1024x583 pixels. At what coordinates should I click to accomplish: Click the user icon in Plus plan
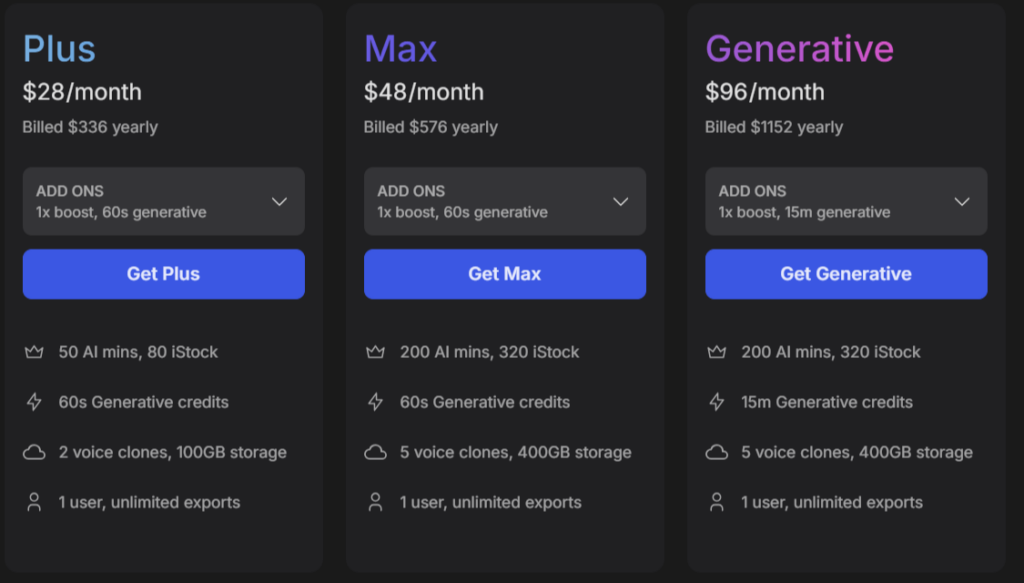pos(34,502)
